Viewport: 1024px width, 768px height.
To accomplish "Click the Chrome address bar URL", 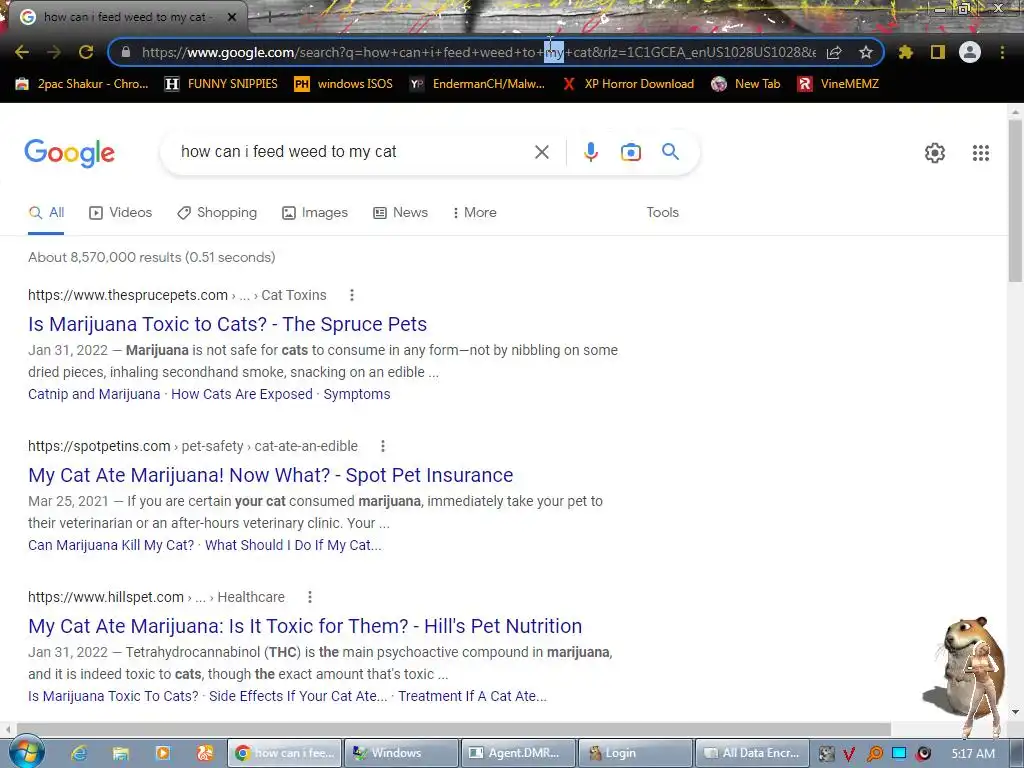I will pos(478,52).
